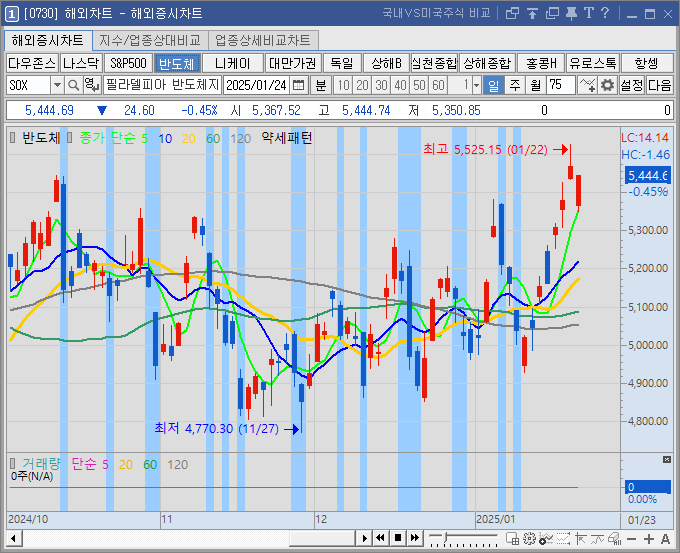Select the S&P500 index button
Screen dimensions: 680x553
click(128, 63)
